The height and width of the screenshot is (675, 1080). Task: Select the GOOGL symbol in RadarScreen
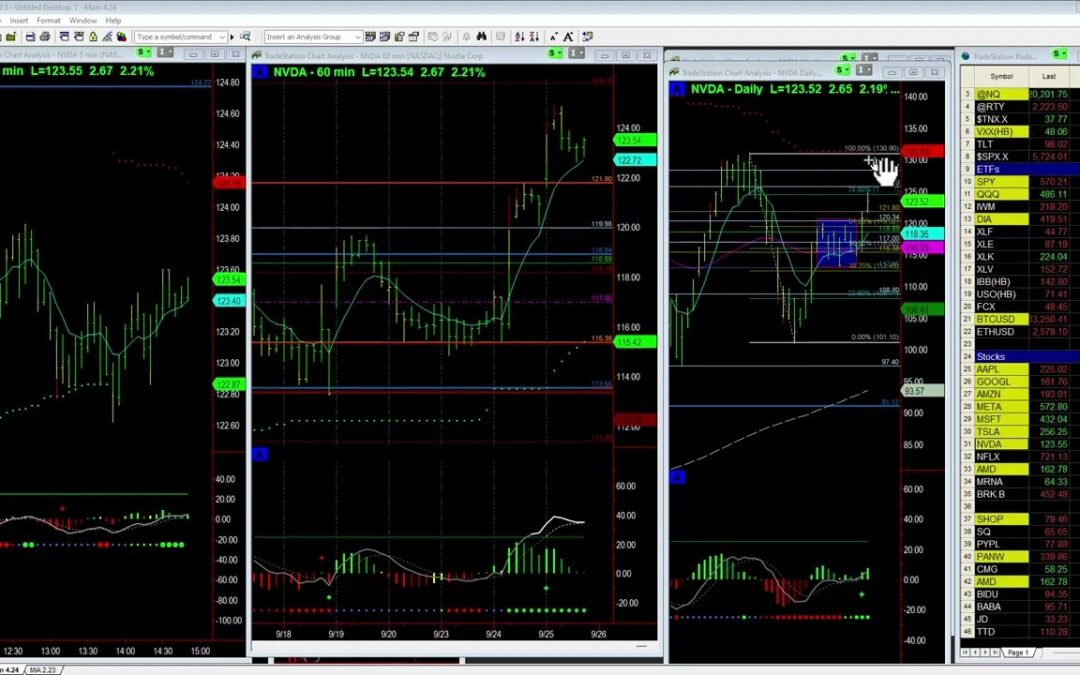click(x=1001, y=382)
